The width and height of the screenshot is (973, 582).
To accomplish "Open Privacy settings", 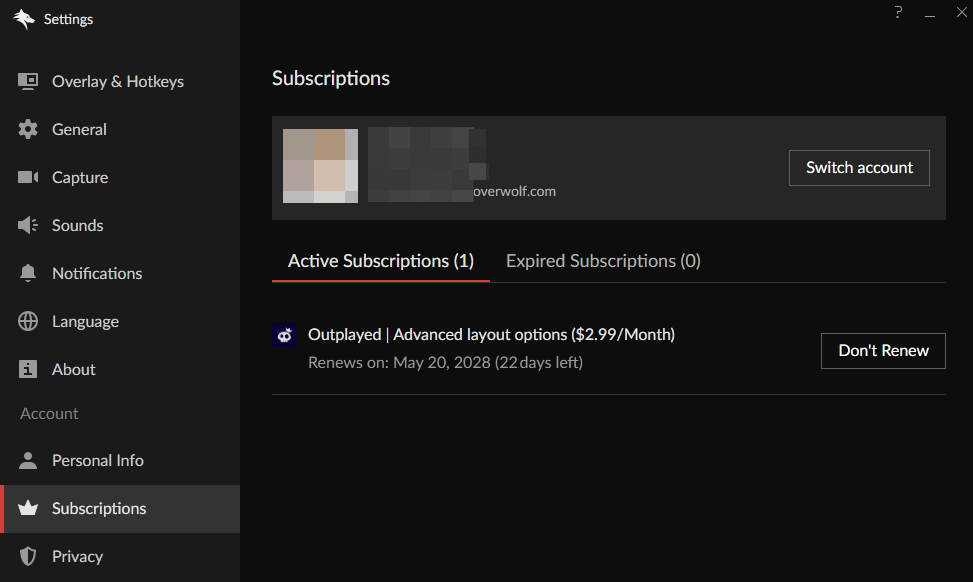I will (120, 556).
